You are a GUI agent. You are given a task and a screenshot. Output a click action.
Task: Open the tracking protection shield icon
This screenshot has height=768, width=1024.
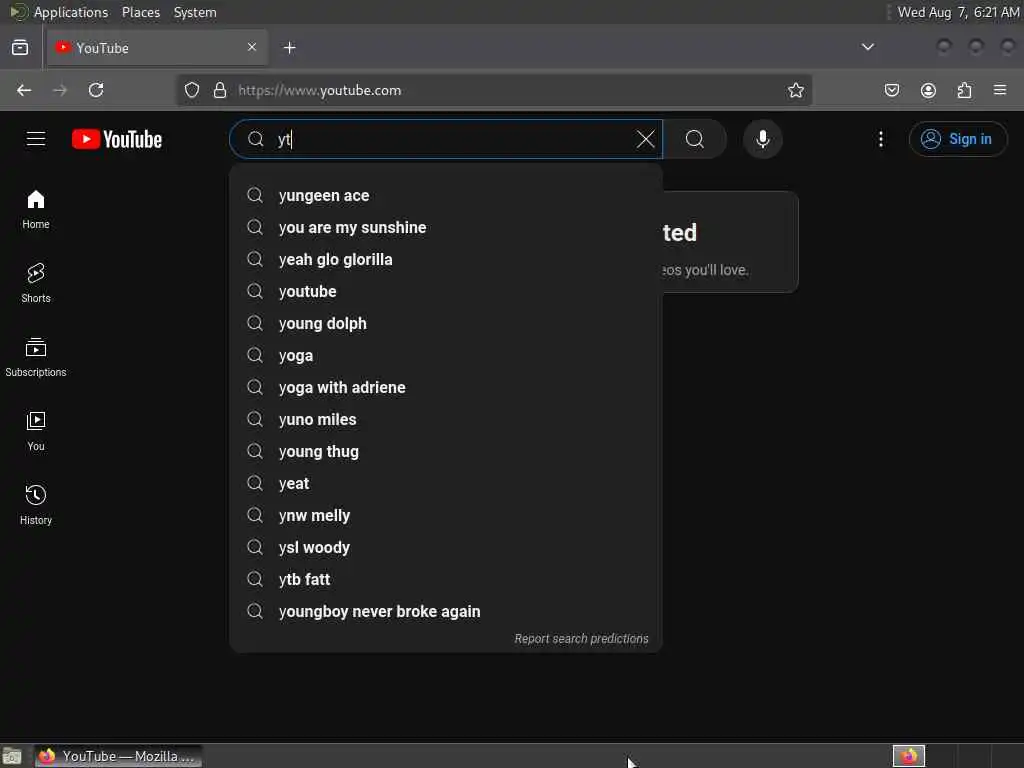tap(191, 90)
